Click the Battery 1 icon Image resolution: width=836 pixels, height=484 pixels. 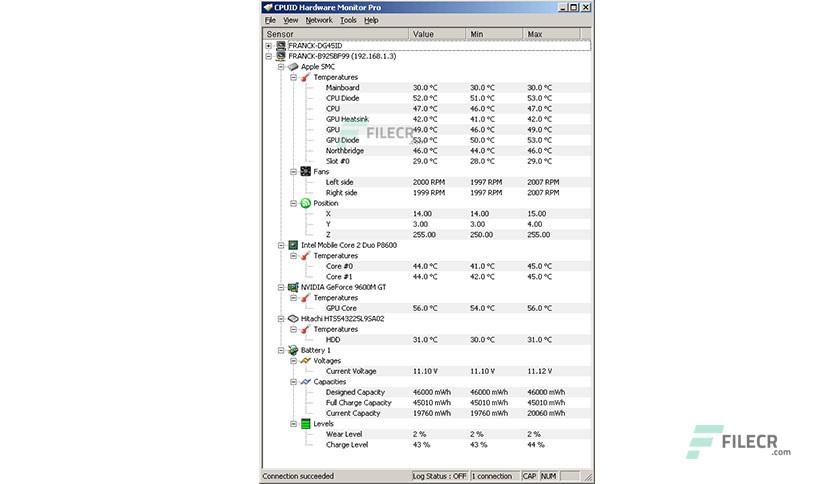click(x=293, y=350)
